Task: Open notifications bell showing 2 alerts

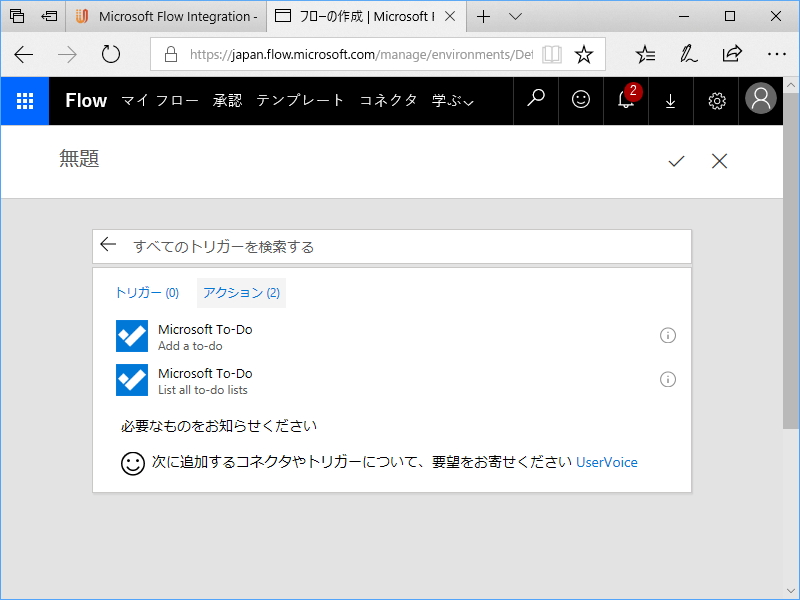Action: pyautogui.click(x=625, y=100)
